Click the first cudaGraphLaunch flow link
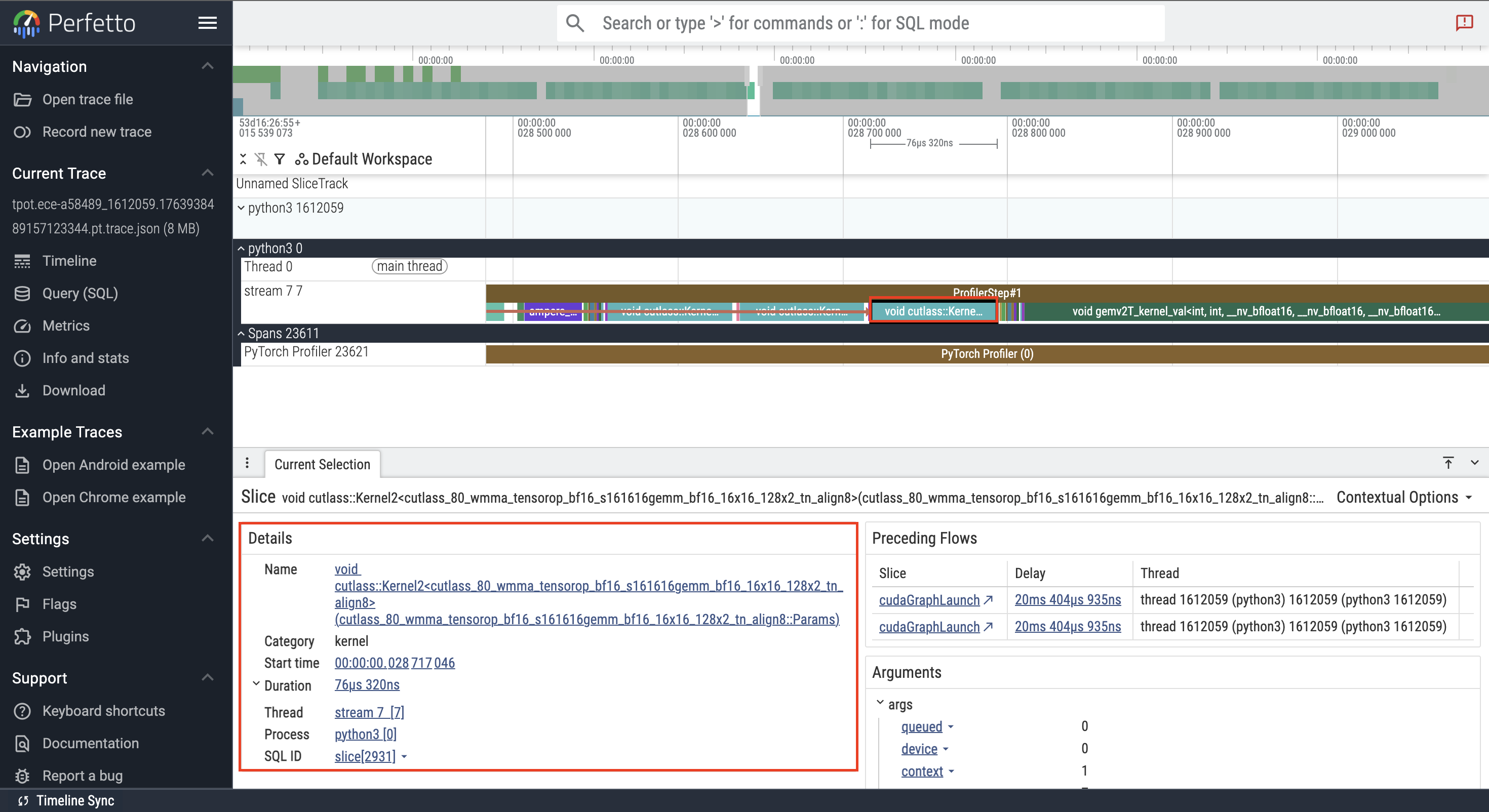The width and height of the screenshot is (1489, 812). coord(929,600)
